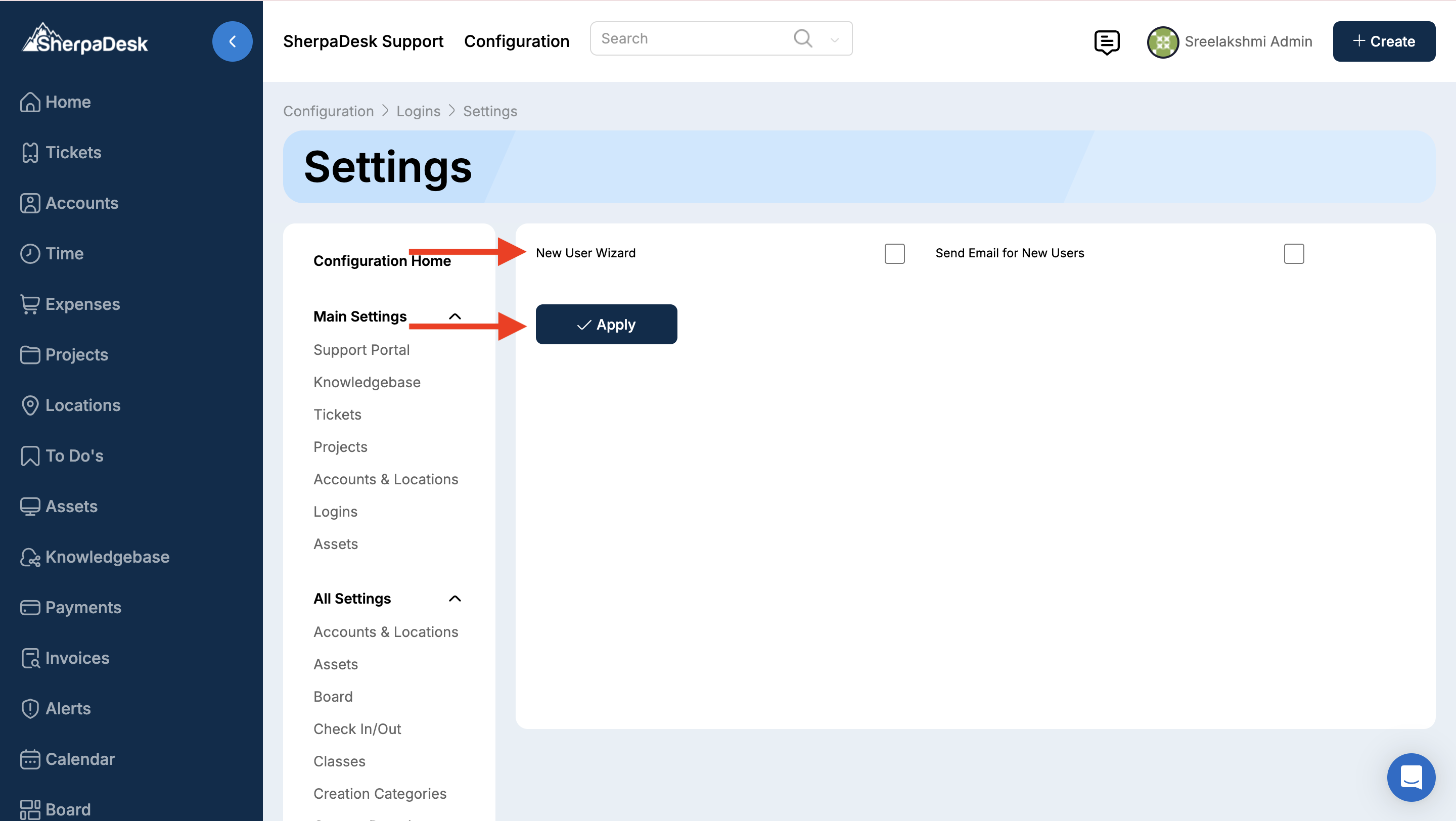Click the To Do's bookmark icon

click(x=30, y=456)
